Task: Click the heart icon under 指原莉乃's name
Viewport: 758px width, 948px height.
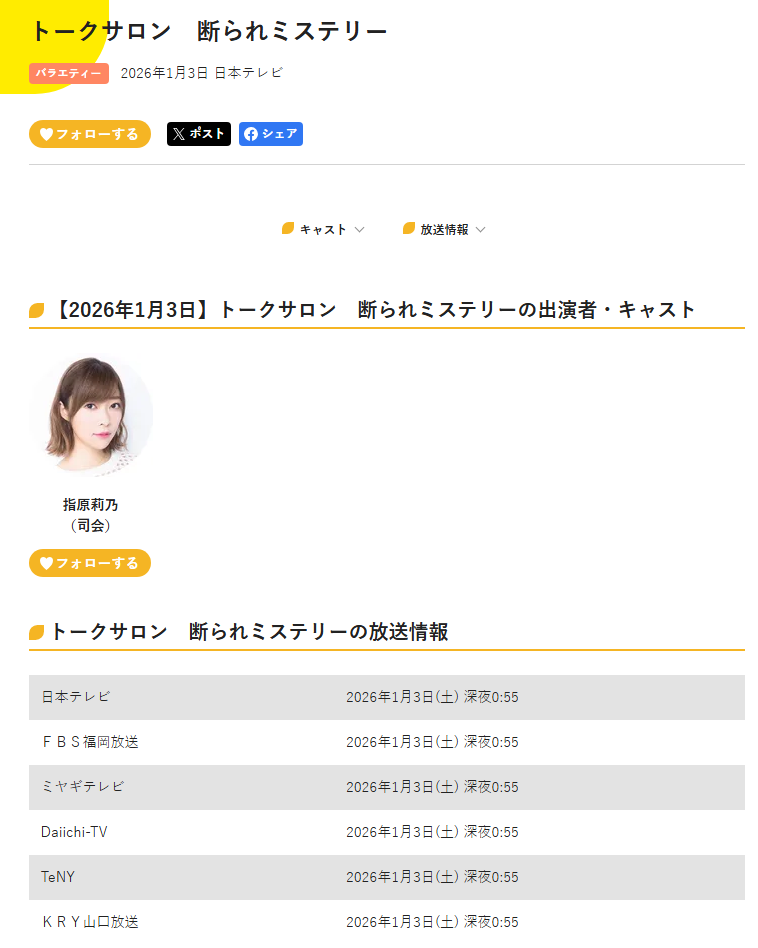Action: [46, 563]
